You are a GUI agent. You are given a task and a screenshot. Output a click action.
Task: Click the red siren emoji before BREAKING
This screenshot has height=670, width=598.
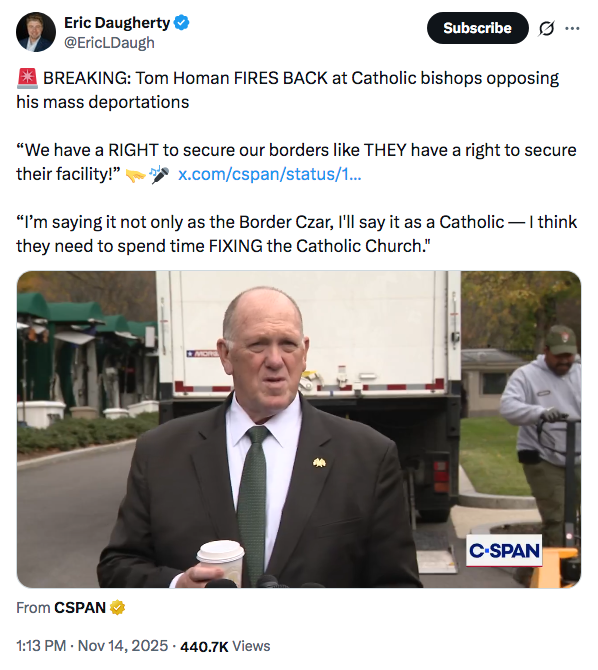[x=27, y=79]
